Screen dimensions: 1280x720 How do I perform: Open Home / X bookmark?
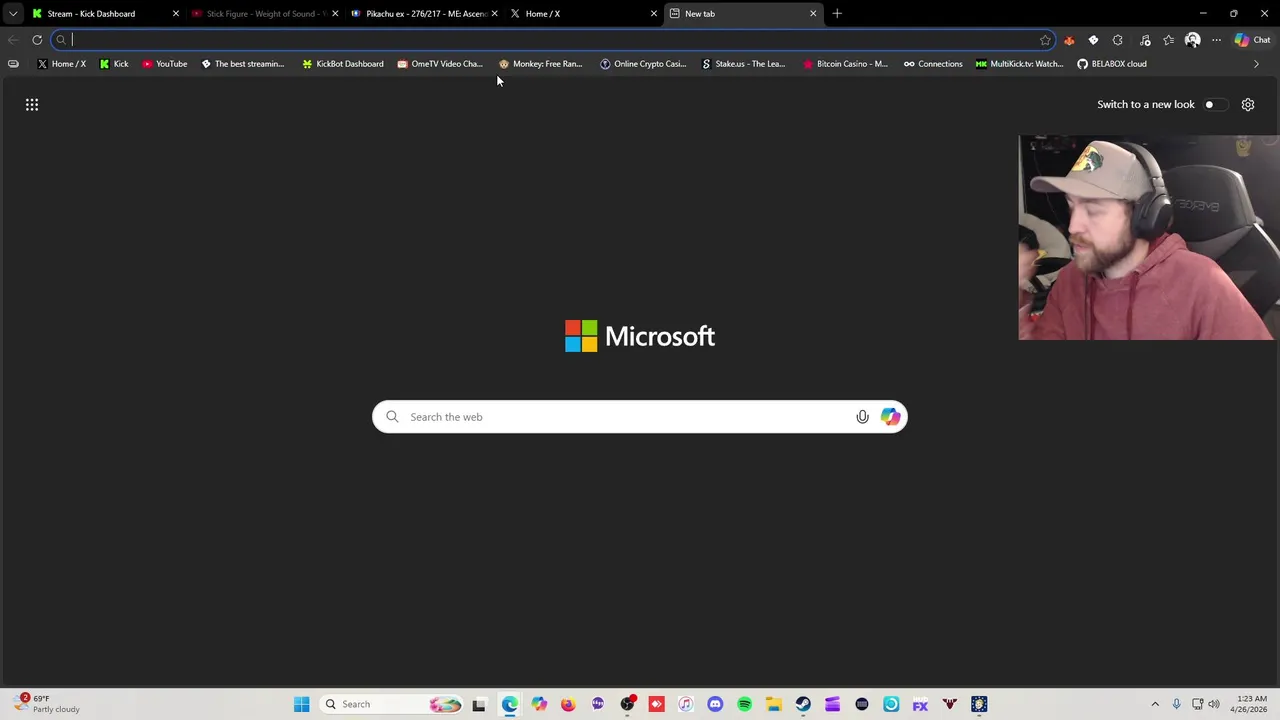pyautogui.click(x=62, y=64)
